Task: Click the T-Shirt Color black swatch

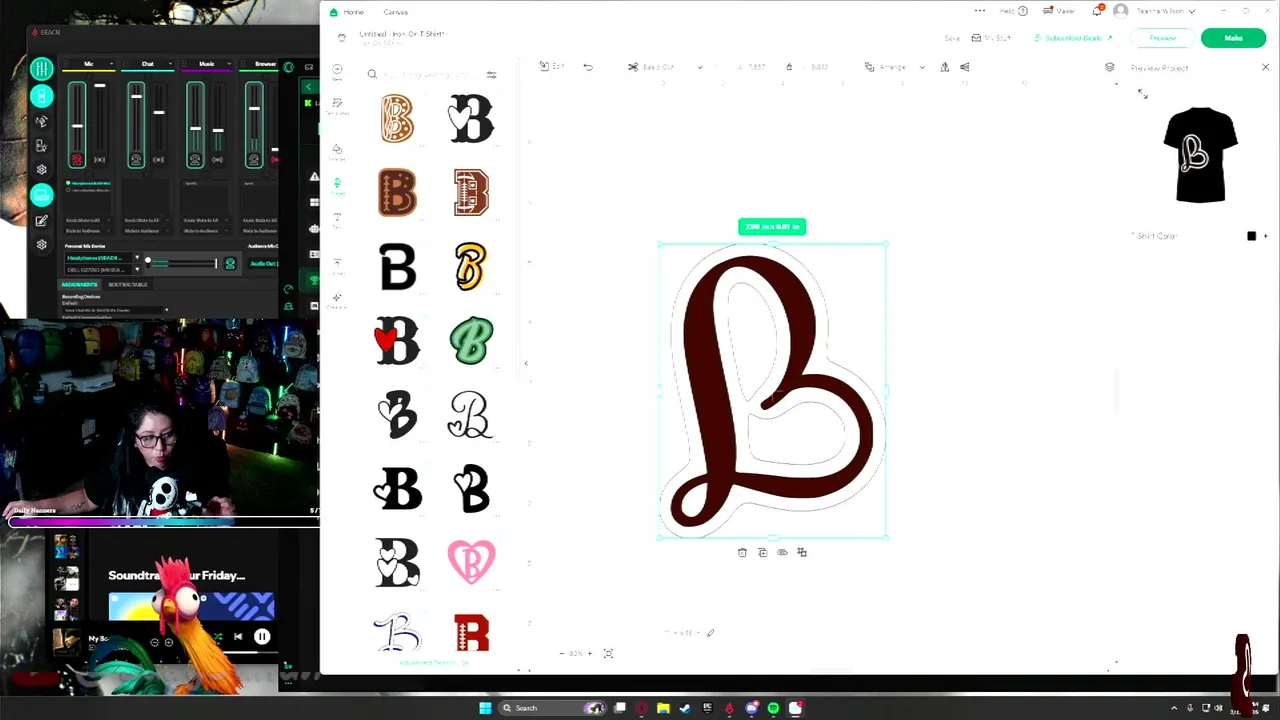Action: point(1251,236)
